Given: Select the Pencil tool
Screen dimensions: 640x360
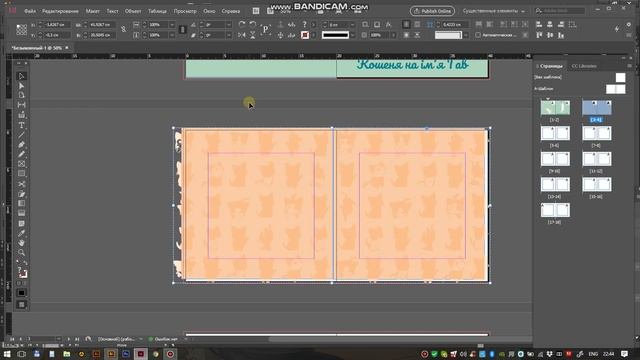Looking at the screenshot, I should (21, 154).
